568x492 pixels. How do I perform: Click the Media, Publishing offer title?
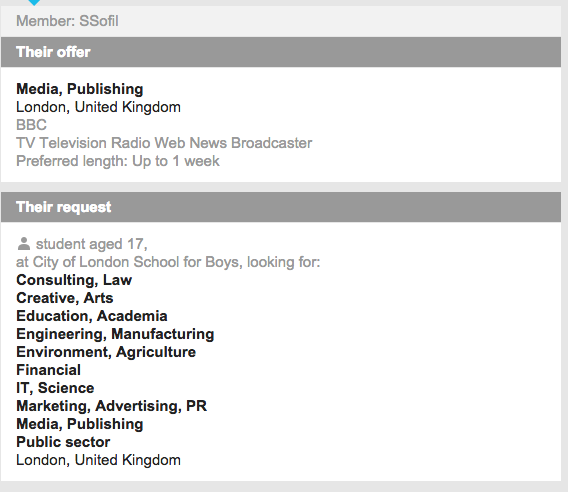click(x=80, y=89)
